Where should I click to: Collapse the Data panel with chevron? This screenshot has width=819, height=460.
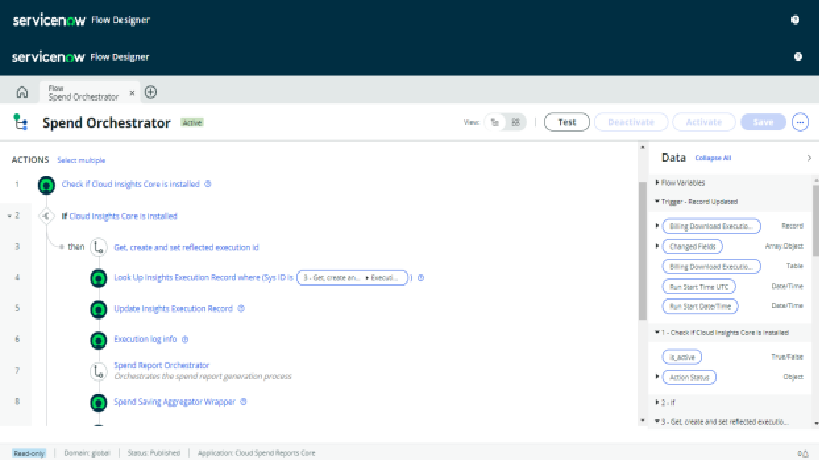(x=809, y=158)
